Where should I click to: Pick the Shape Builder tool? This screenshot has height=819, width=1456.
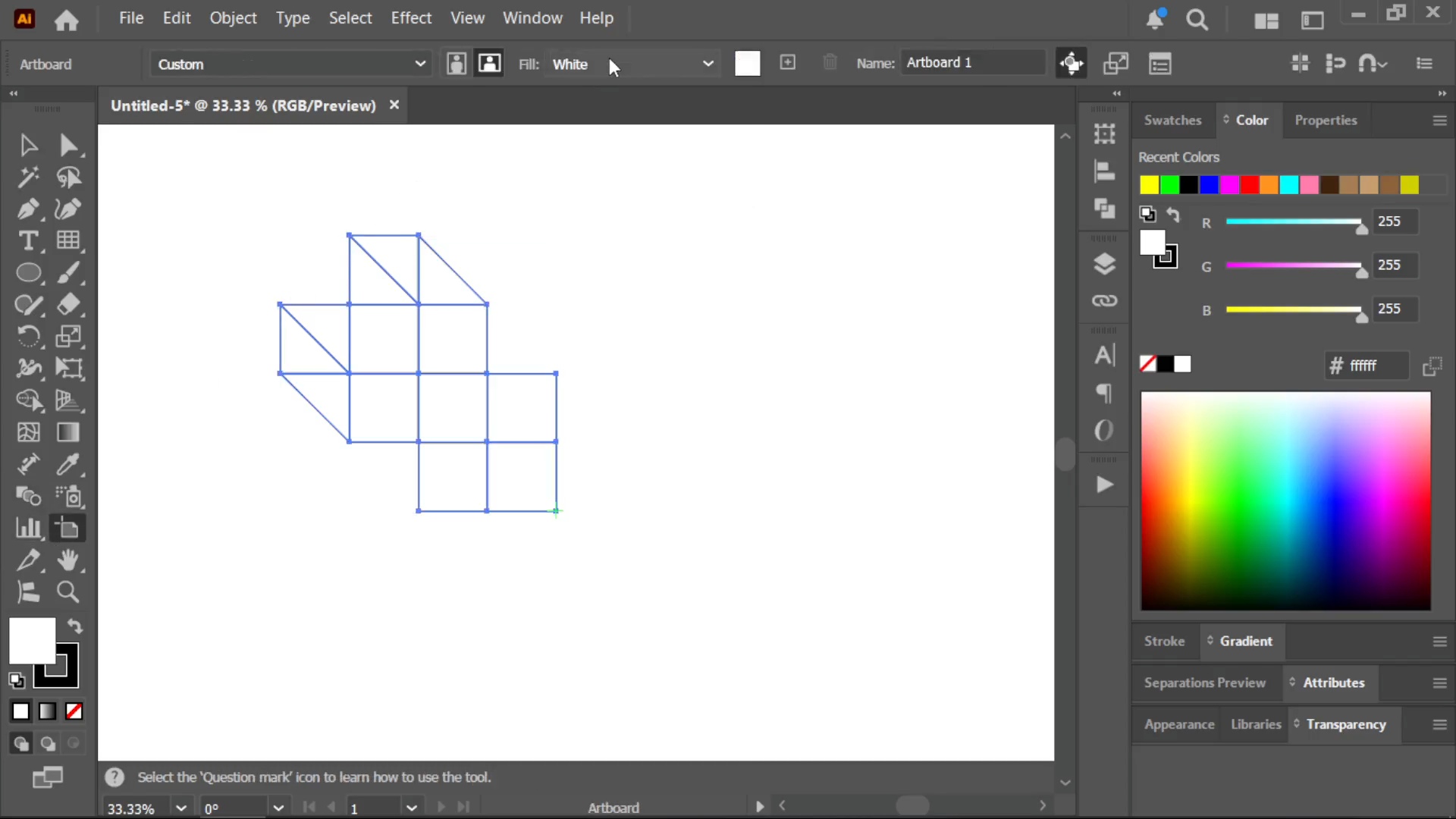(x=28, y=400)
